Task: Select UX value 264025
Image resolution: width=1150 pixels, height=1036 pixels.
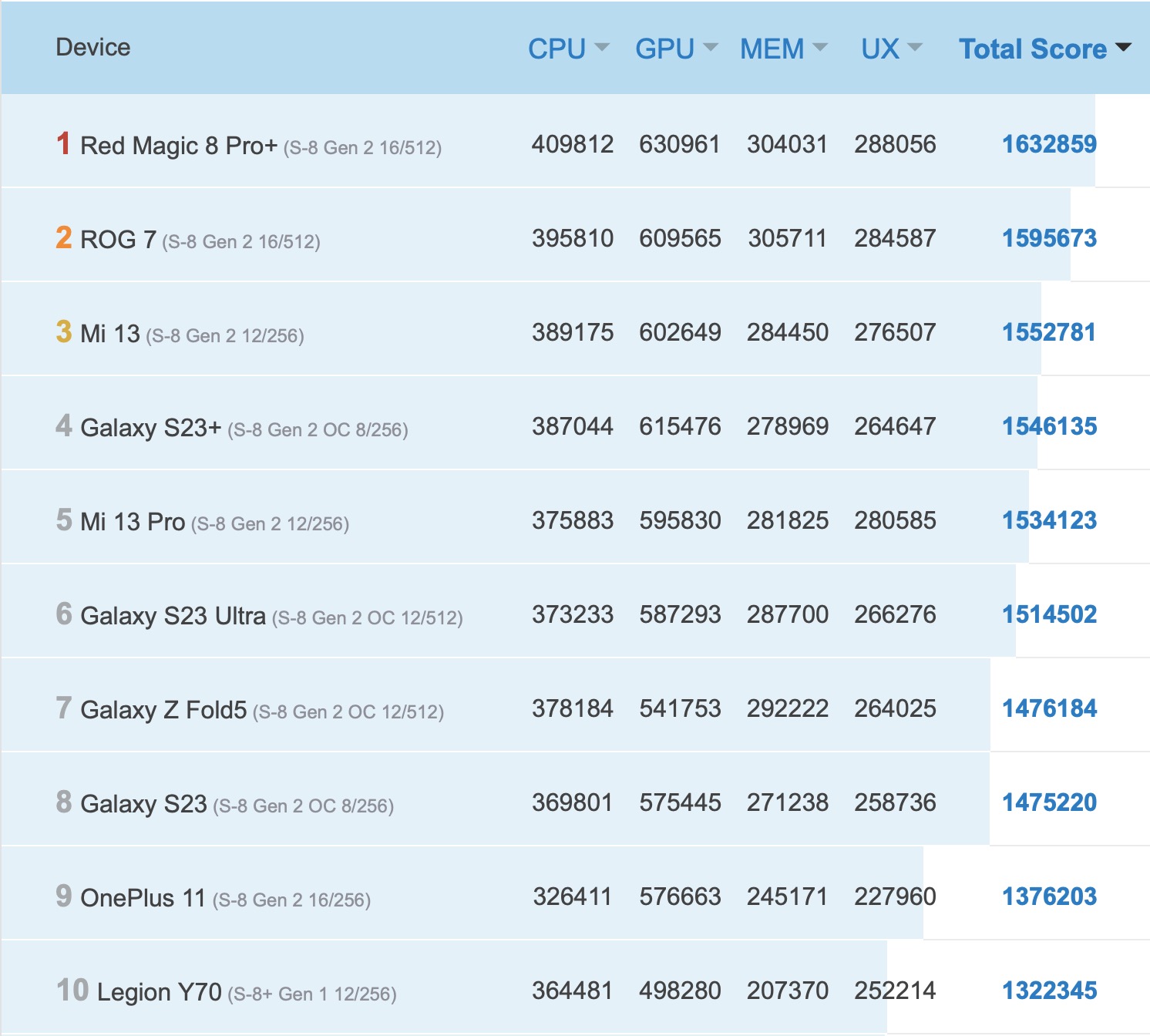Action: click(895, 708)
